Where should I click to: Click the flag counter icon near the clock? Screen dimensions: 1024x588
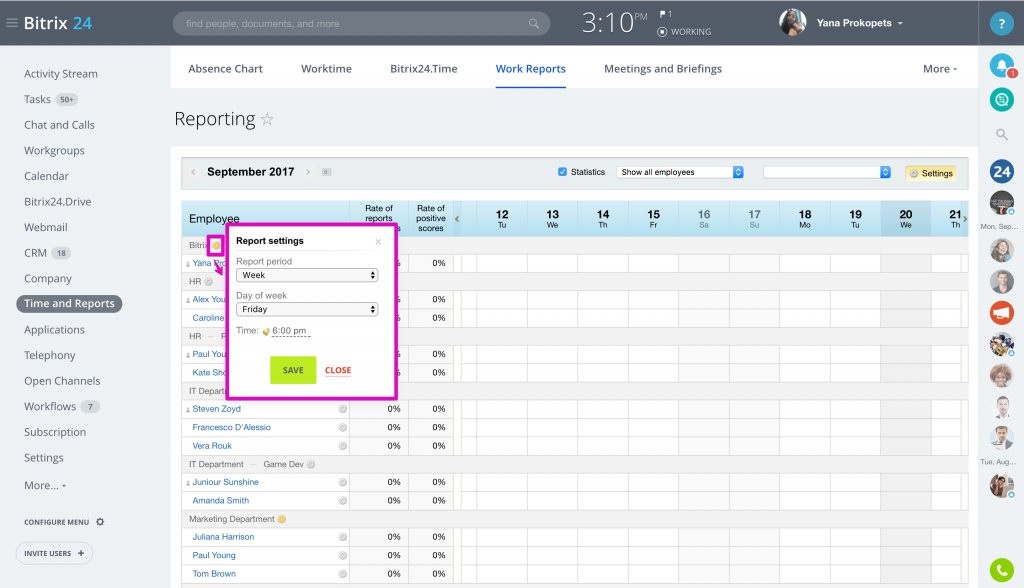click(x=665, y=14)
